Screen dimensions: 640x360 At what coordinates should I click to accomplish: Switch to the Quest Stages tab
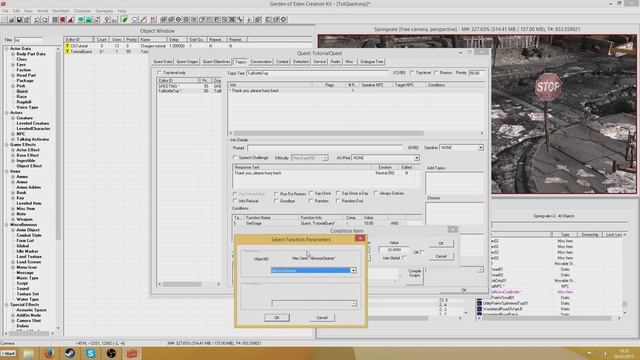(187, 62)
